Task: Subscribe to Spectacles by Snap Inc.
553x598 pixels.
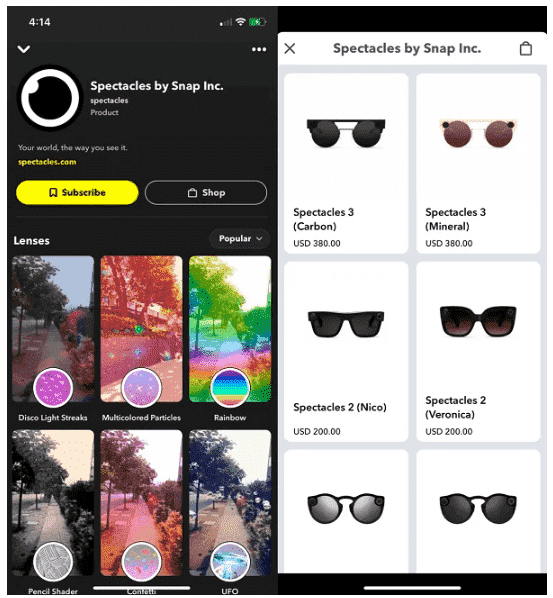Action: (x=77, y=193)
